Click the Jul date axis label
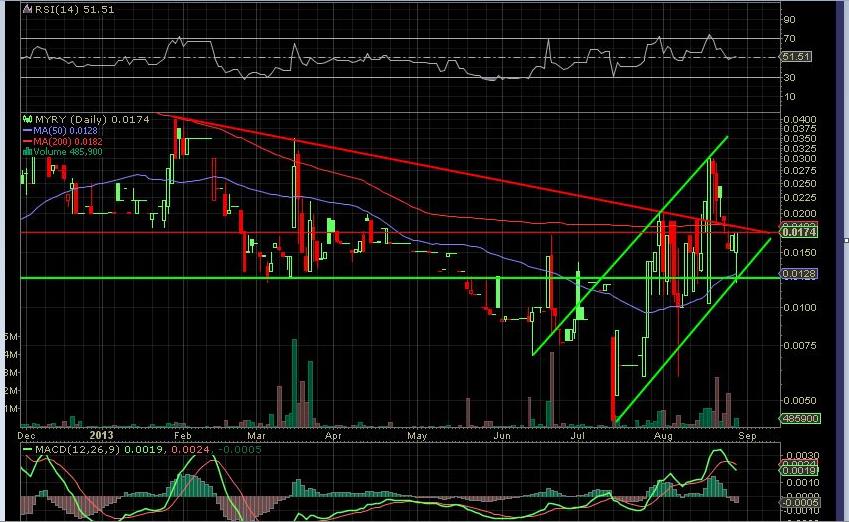Screen dimensions: 849x522 click(x=578, y=436)
